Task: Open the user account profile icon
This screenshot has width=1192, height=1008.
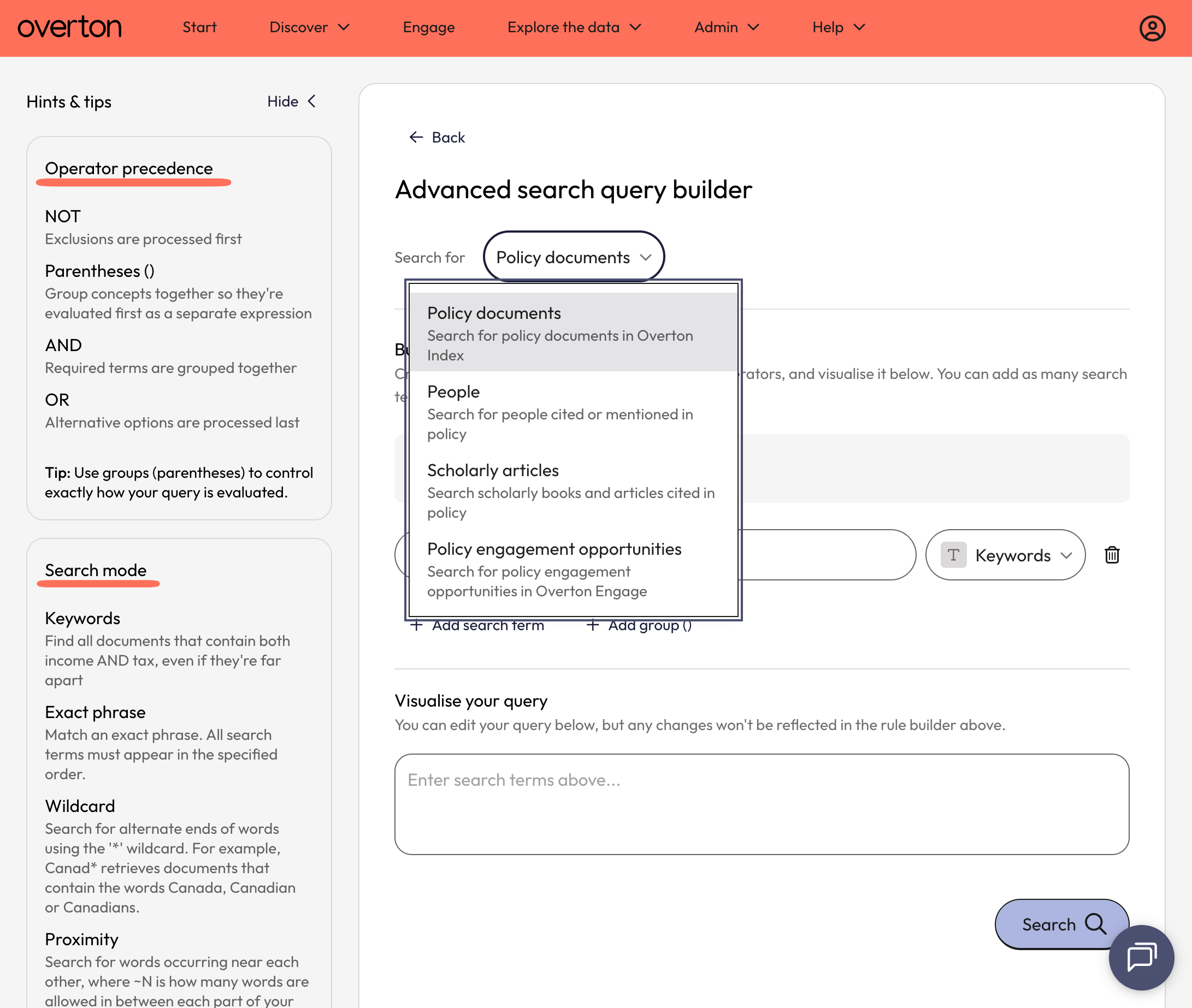Action: pyautogui.click(x=1152, y=28)
